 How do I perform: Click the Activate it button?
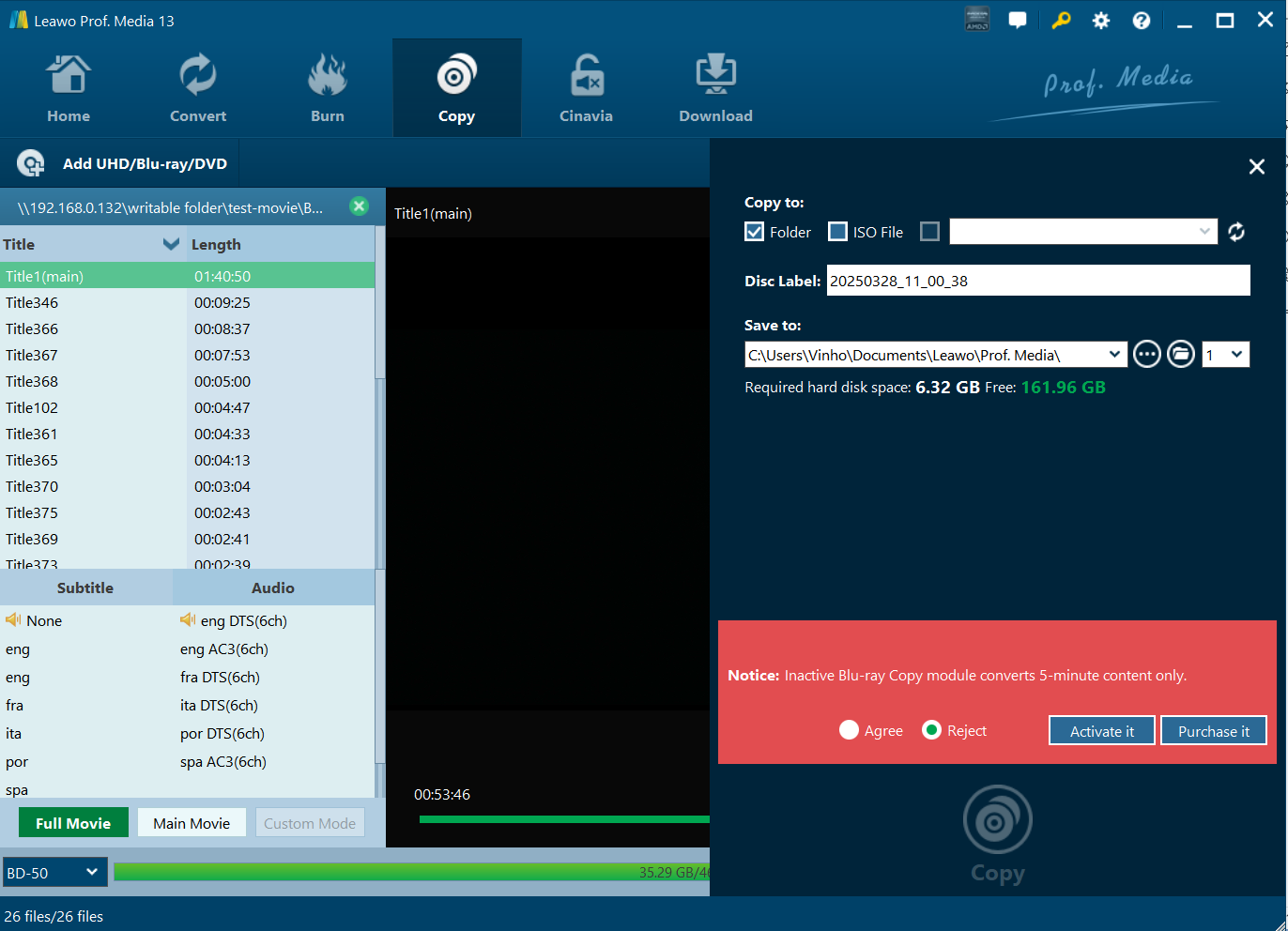click(x=1102, y=731)
